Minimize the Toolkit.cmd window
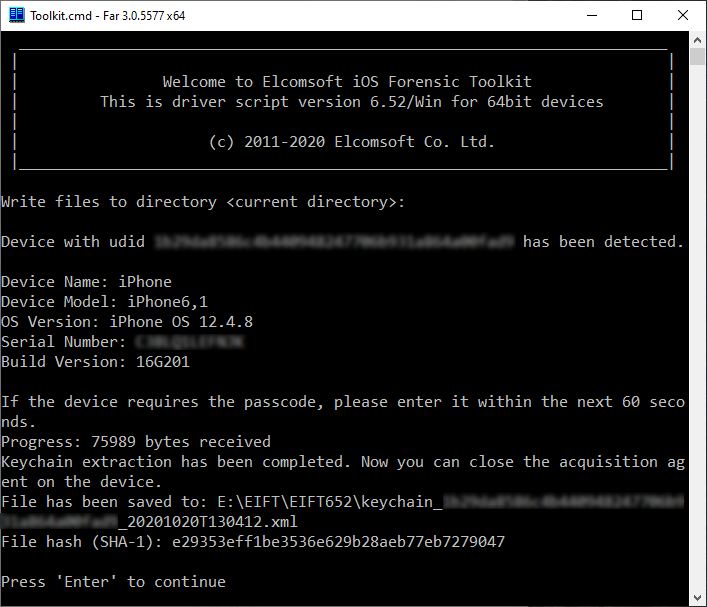Screen dimensions: 707x607 [592, 15]
